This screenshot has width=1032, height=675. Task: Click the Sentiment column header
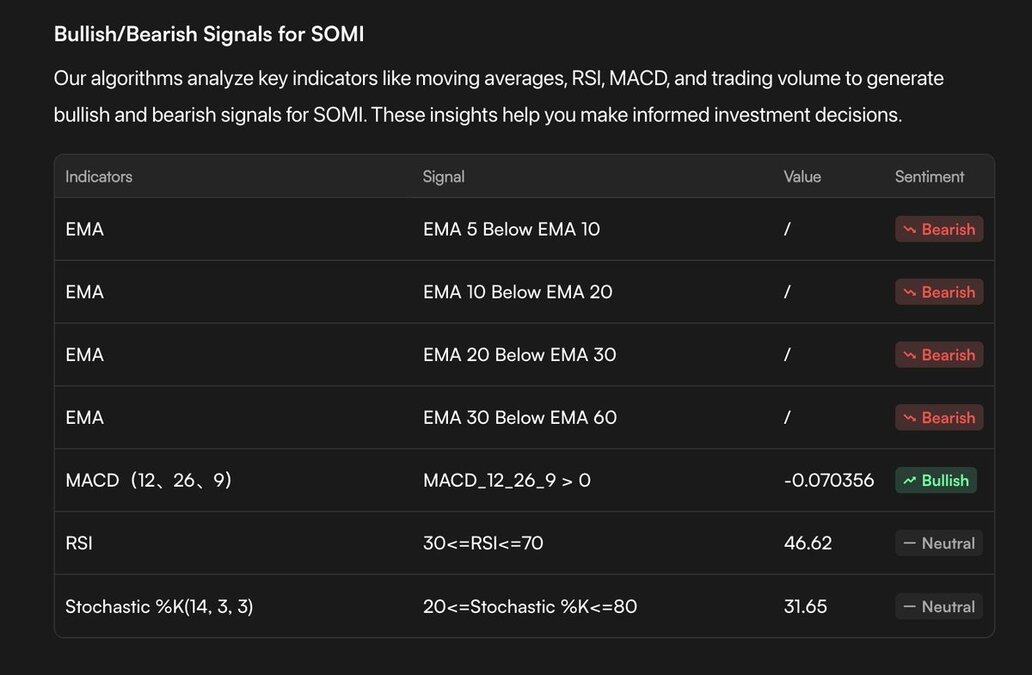929,177
